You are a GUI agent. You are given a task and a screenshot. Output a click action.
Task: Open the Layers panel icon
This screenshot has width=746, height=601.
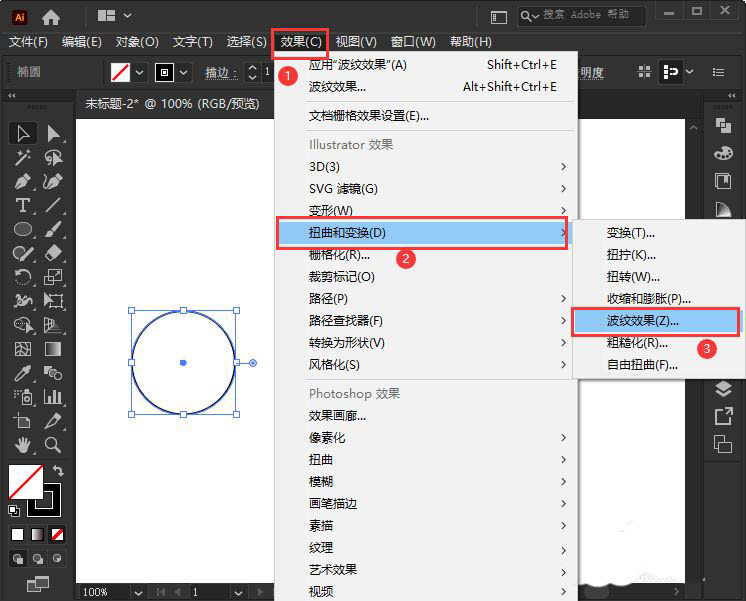723,390
